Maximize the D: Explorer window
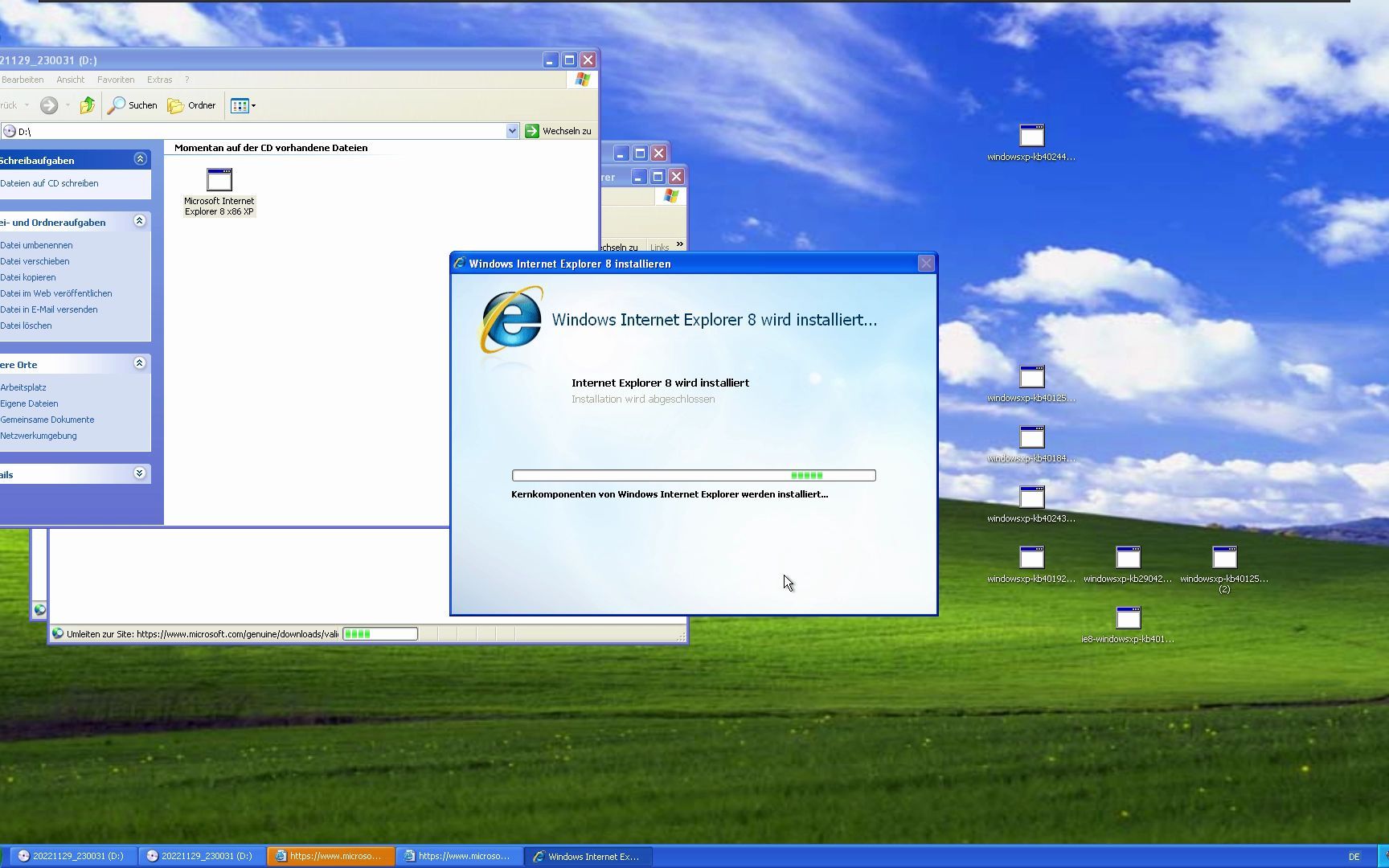Viewport: 1389px width, 868px height. click(x=569, y=60)
